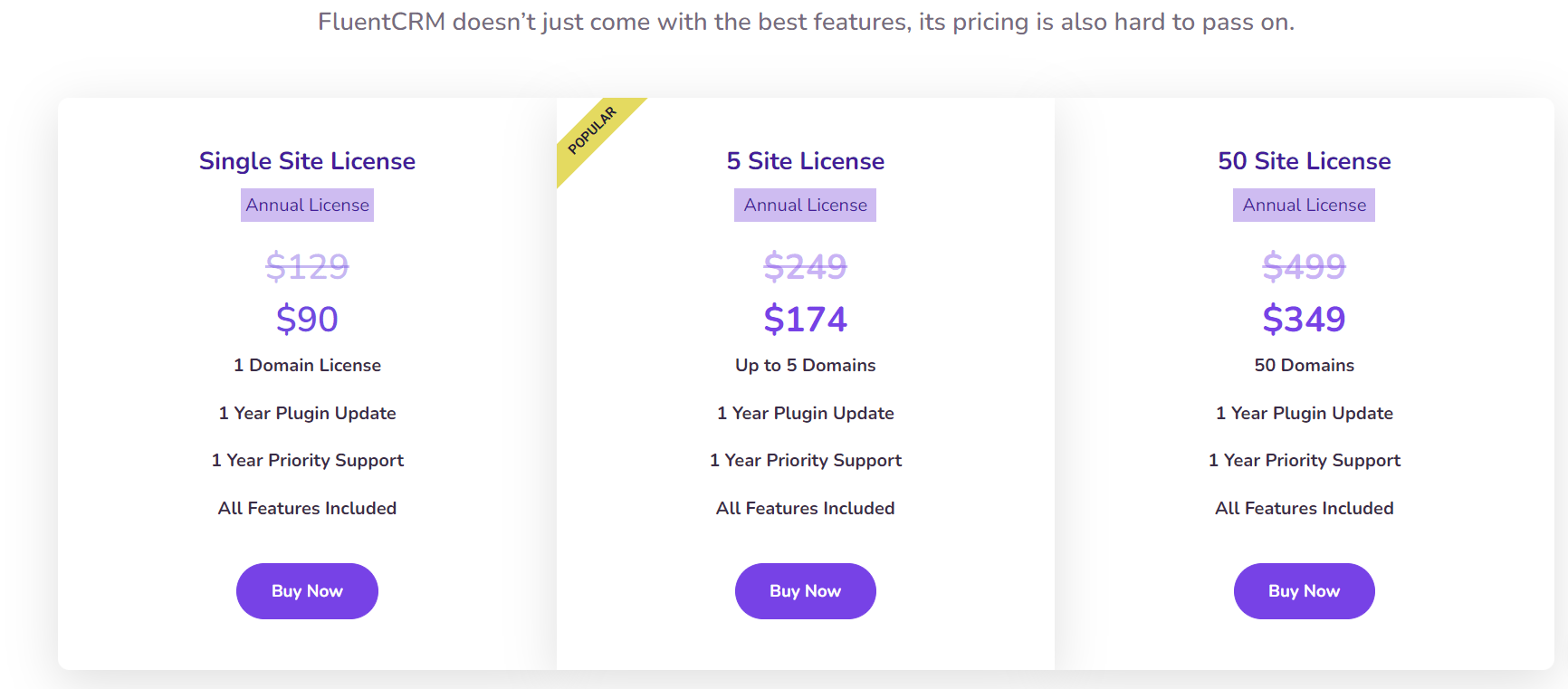
Task: Select the $174 discounted price
Action: click(x=805, y=320)
